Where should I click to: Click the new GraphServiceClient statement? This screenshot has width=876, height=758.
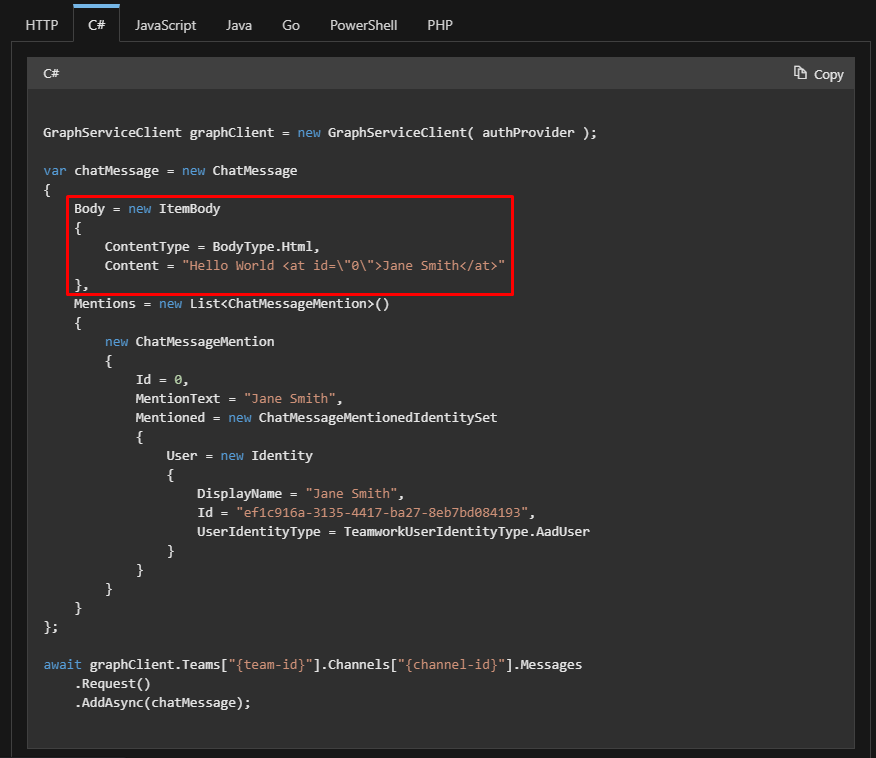(393, 132)
